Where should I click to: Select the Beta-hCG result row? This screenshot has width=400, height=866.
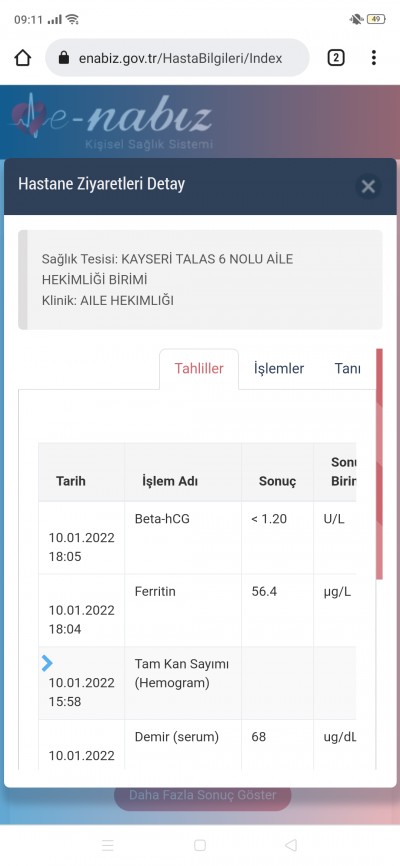(x=197, y=537)
